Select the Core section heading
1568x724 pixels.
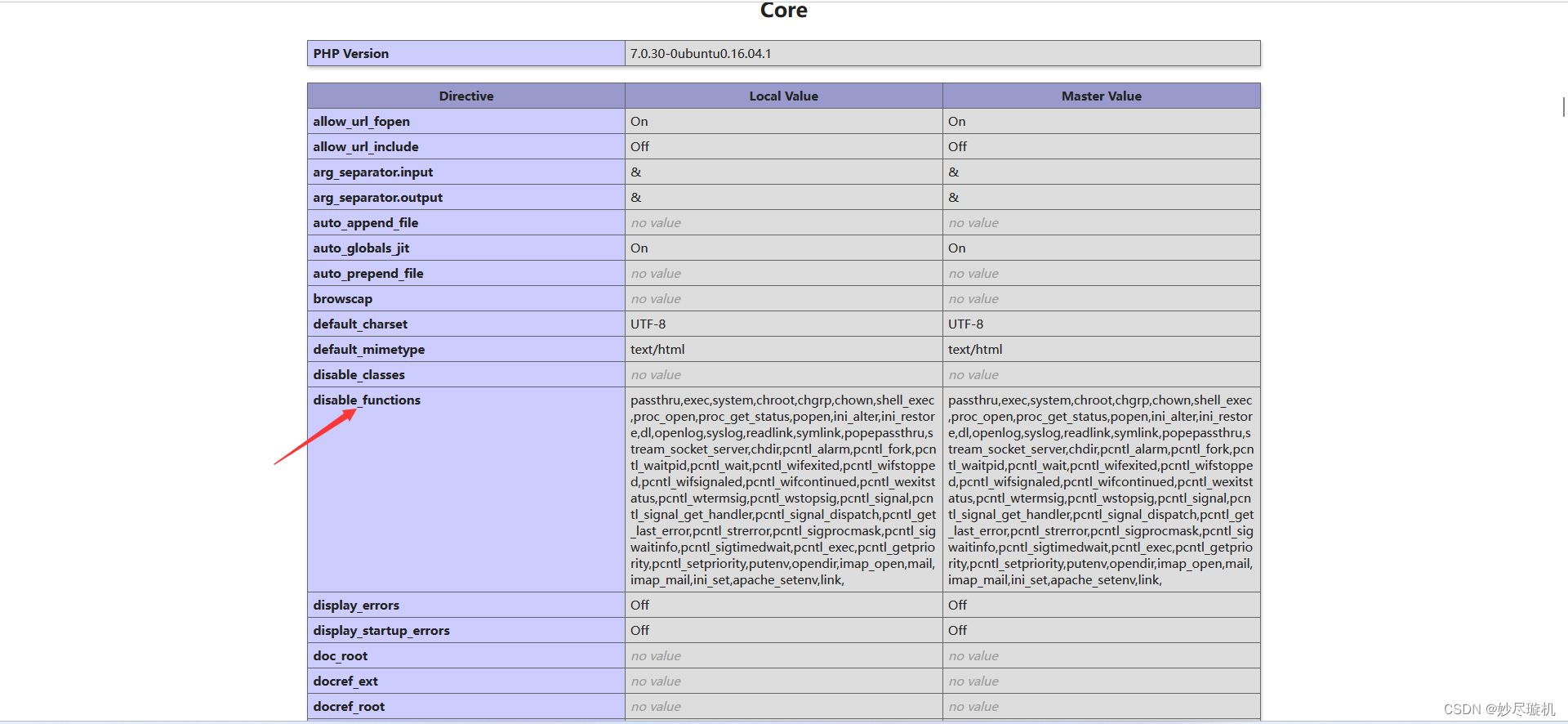click(x=783, y=10)
